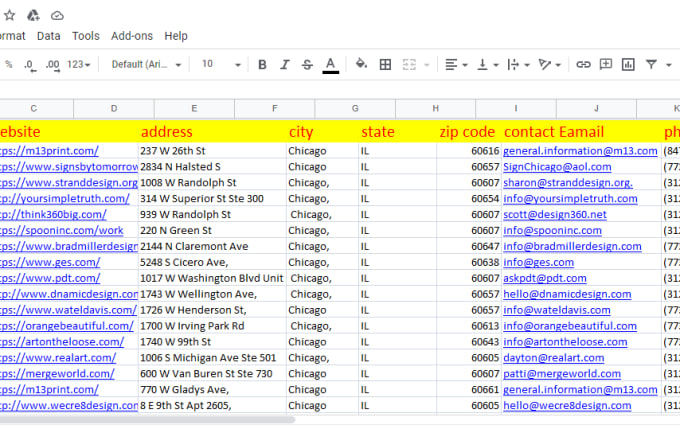Open the text color picker
Viewport: 680px width, 425px height.
click(x=330, y=65)
